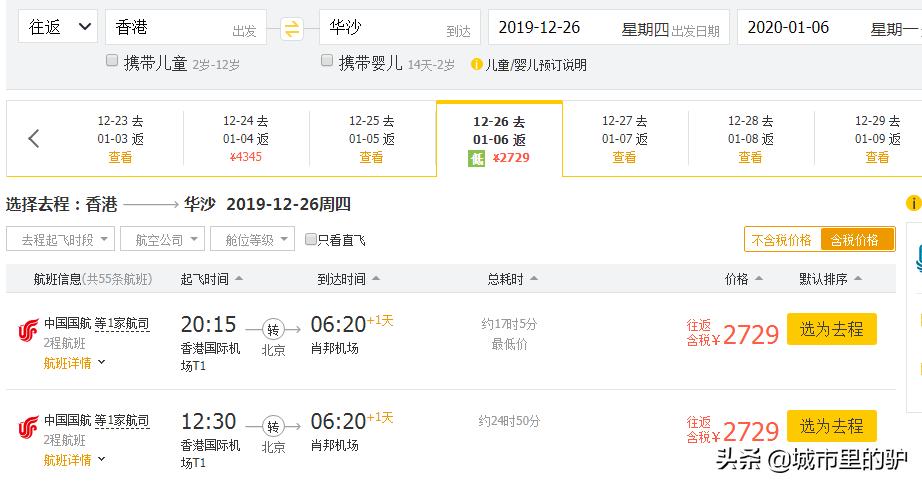Click the transfer icon on 20:15 flight
The image size is (922, 485).
pyautogui.click(x=273, y=328)
